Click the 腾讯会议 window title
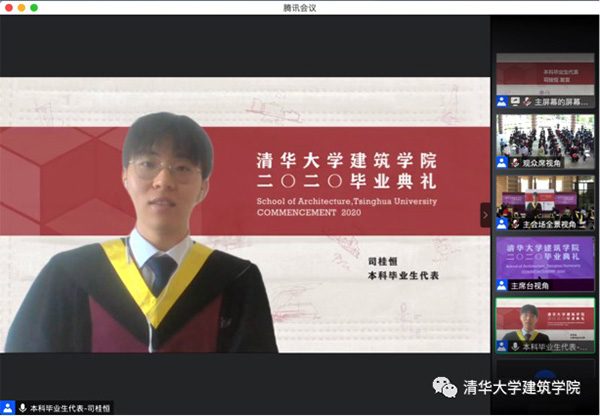This screenshot has height=416, width=600. tap(300, 8)
